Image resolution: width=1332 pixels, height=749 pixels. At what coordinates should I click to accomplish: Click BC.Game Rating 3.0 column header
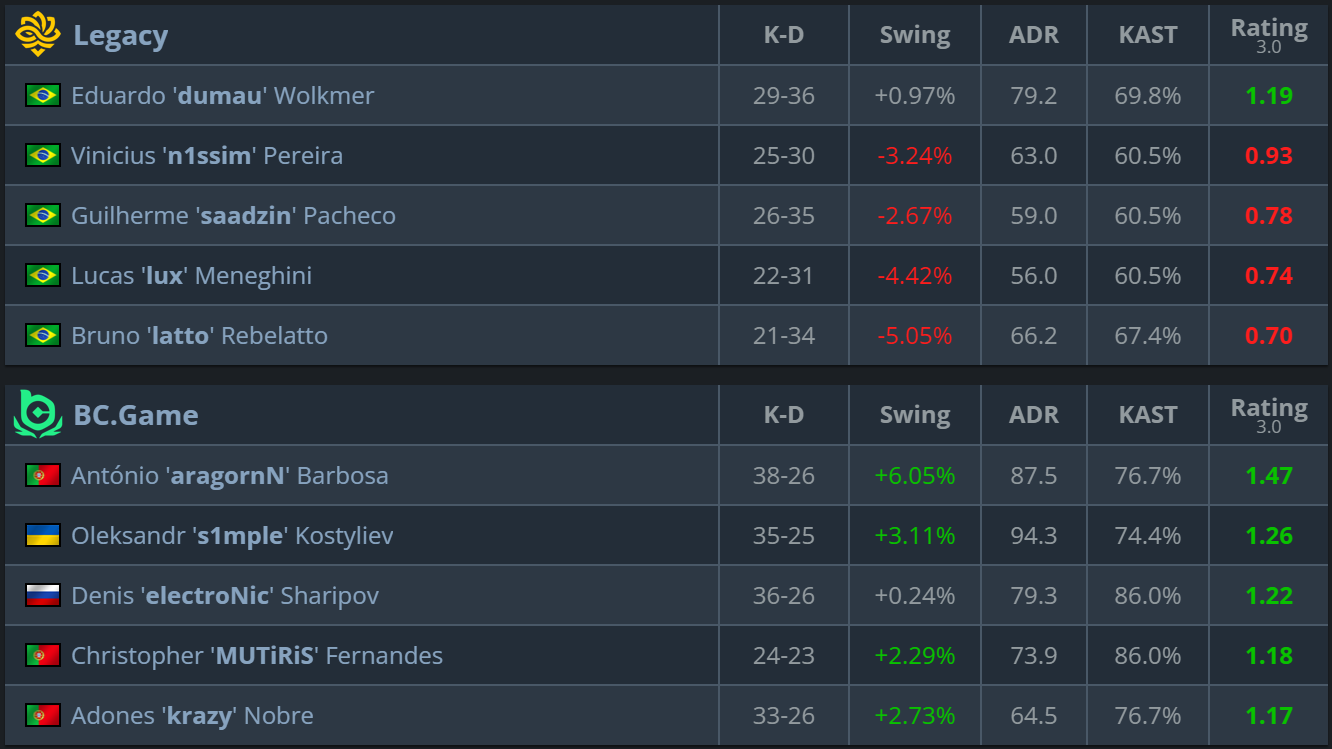(x=1269, y=415)
